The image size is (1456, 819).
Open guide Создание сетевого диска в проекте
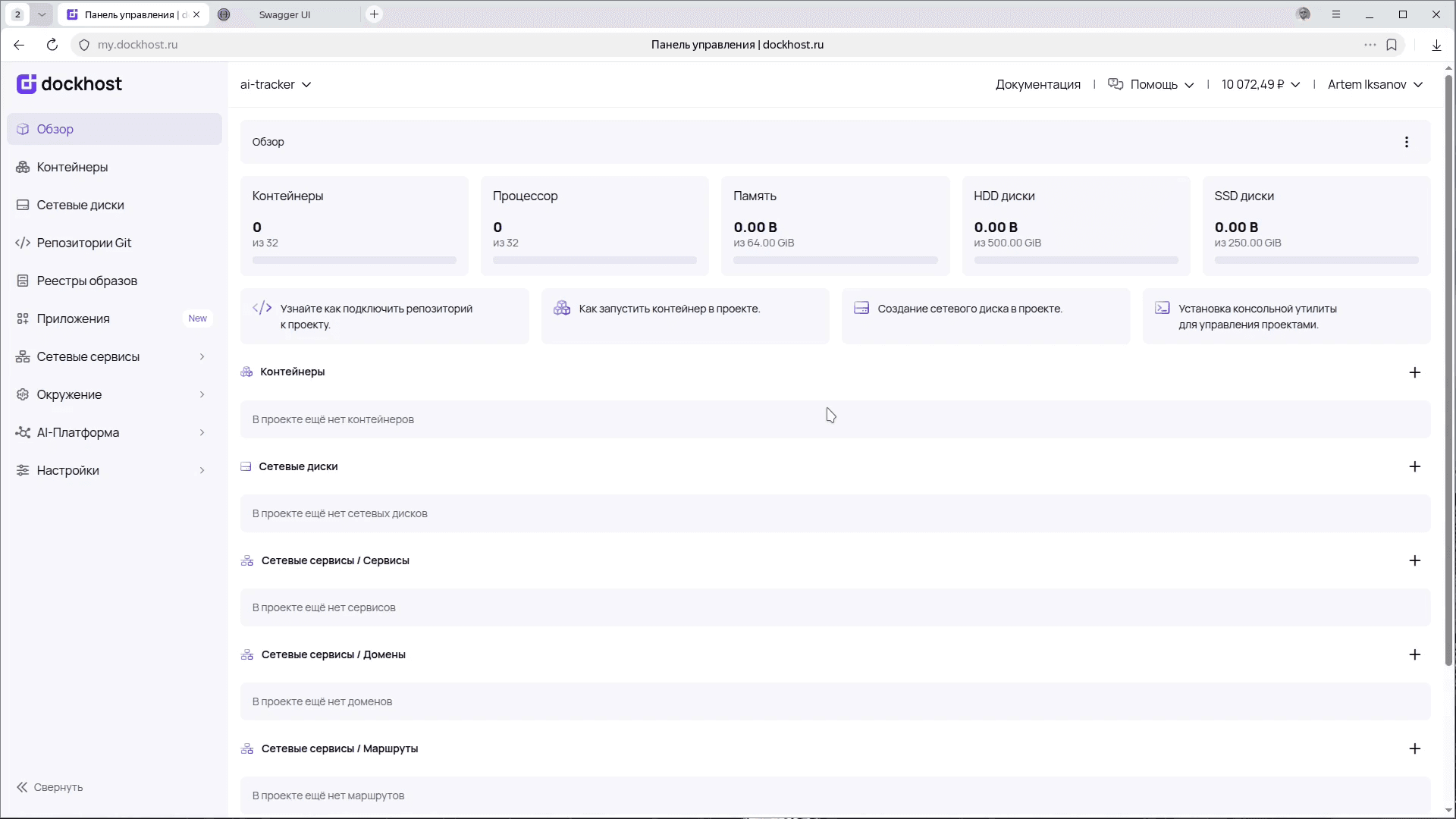(986, 316)
